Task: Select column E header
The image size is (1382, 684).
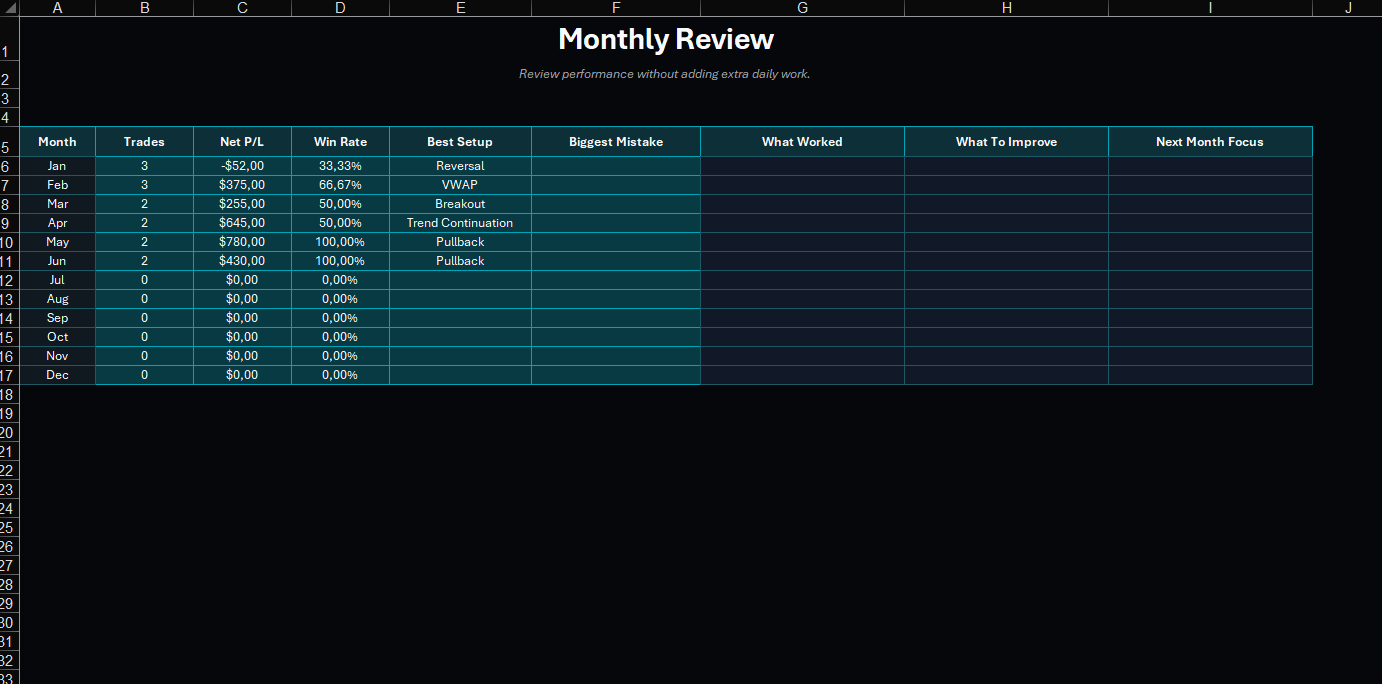Action: [x=460, y=8]
